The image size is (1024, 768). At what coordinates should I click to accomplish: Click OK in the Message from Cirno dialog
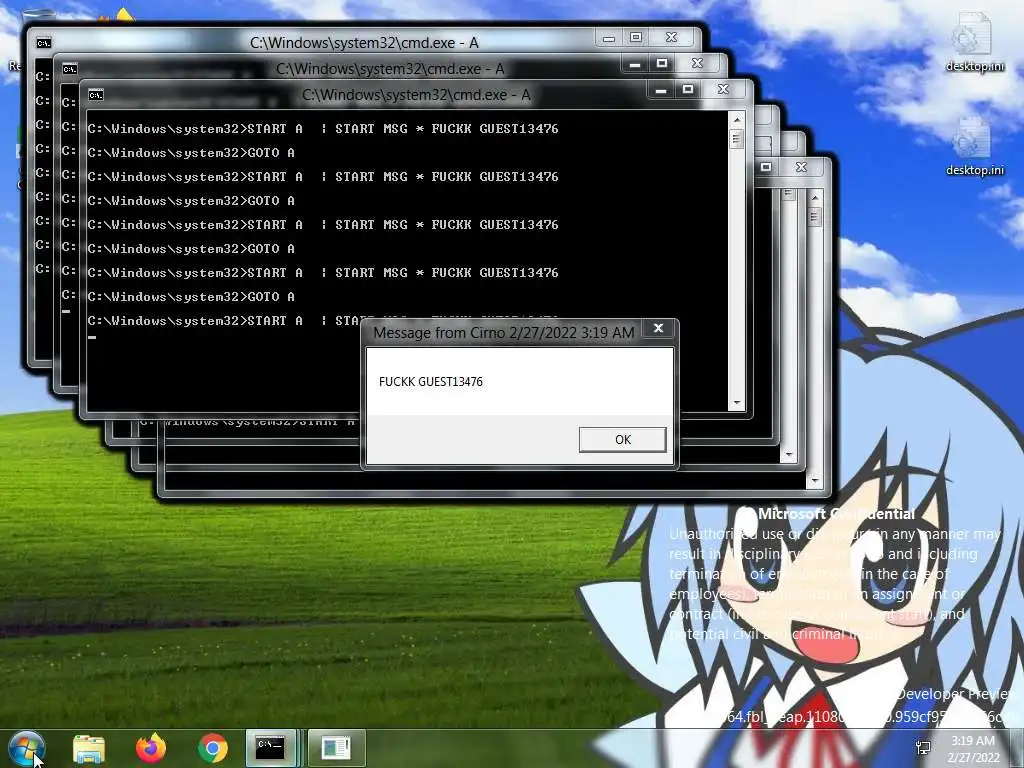pos(622,440)
